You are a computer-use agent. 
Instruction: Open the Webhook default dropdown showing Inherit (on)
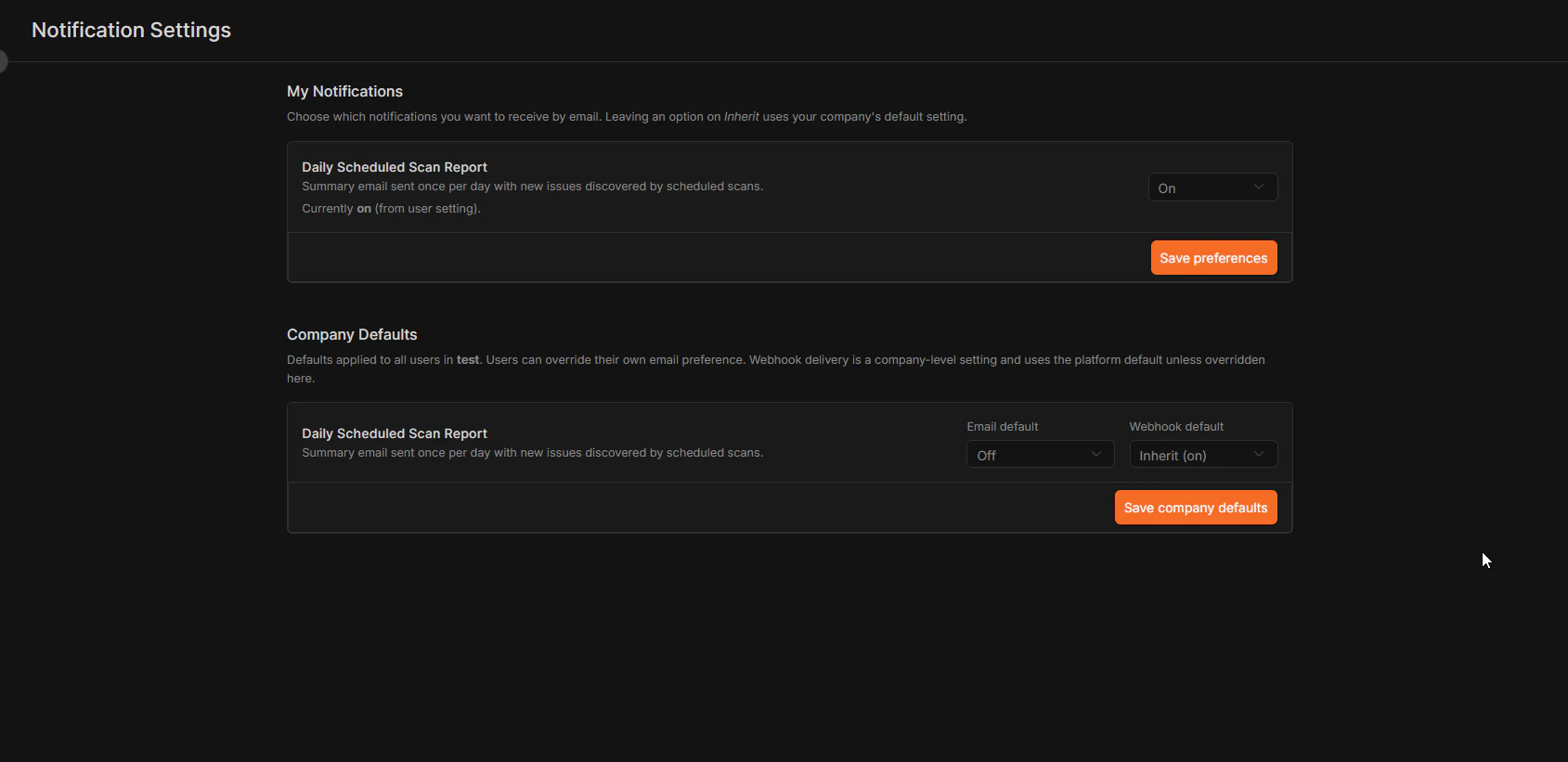[x=1203, y=455]
